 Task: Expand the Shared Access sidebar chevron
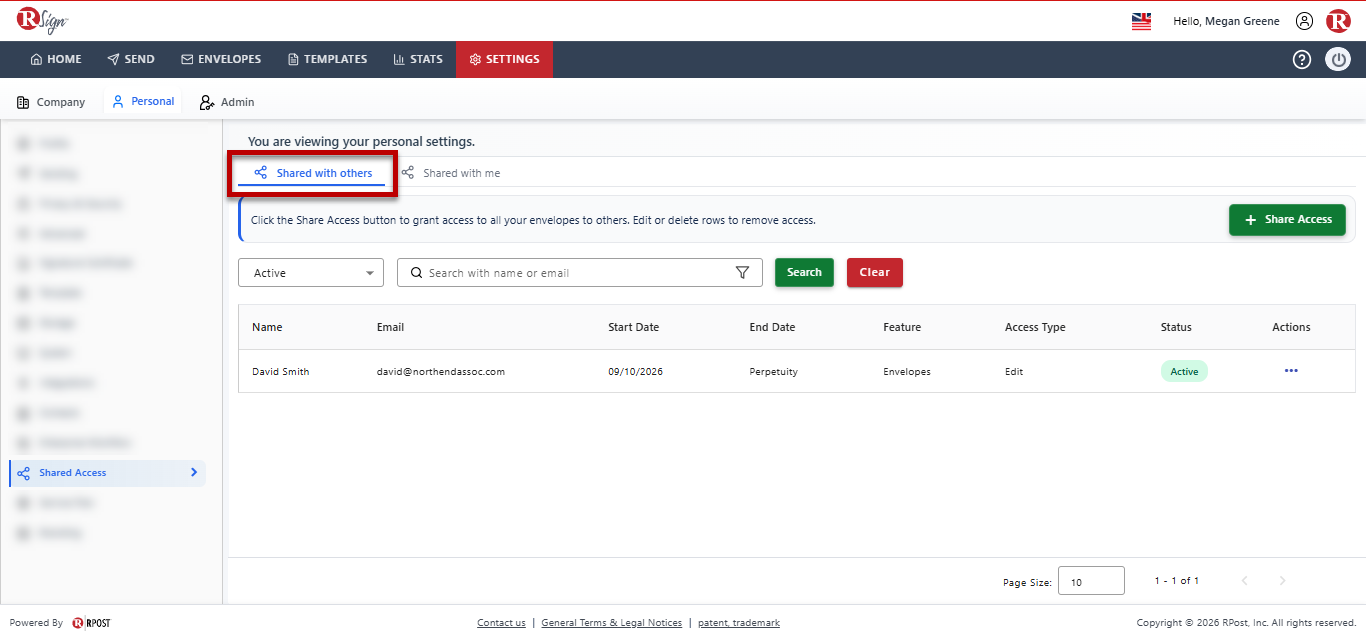pos(194,473)
